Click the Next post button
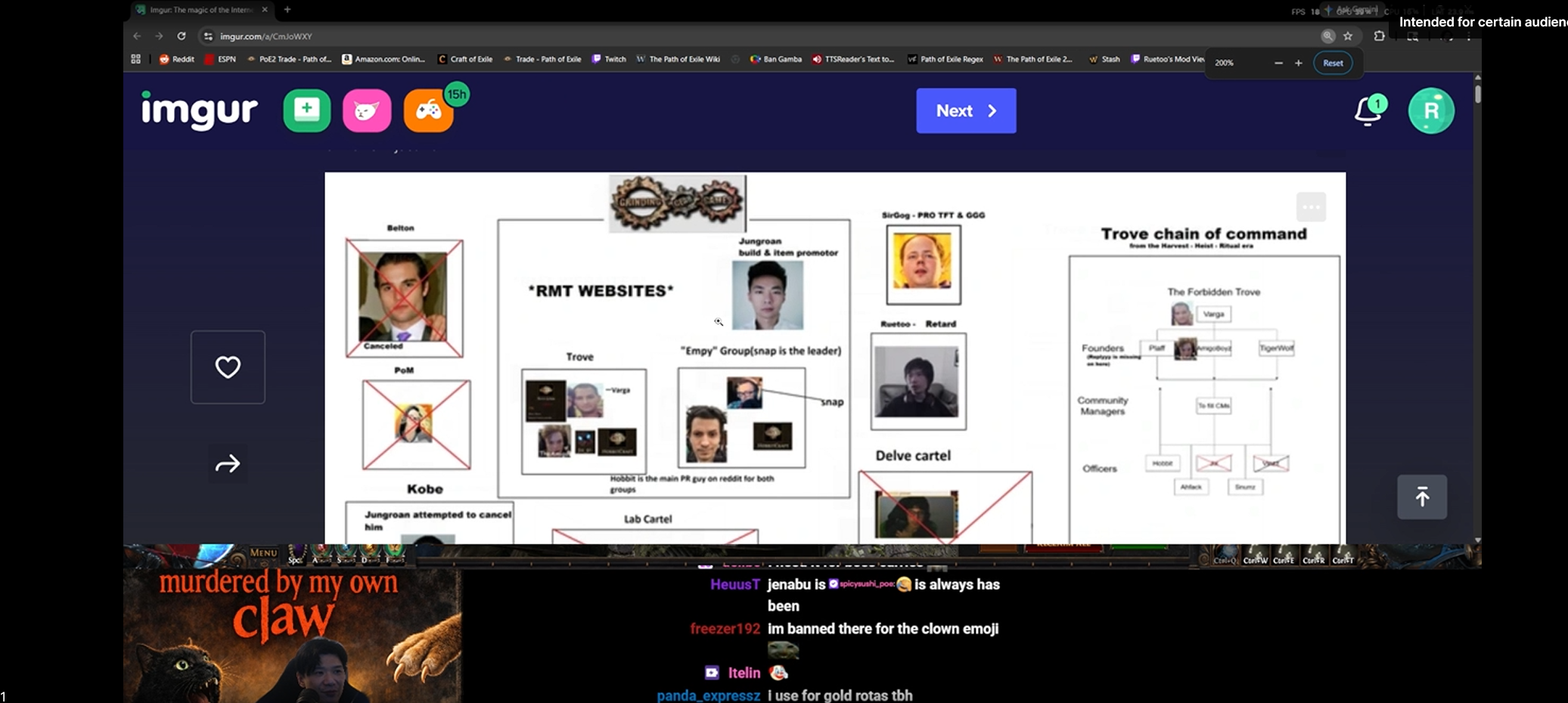Screen dimensions: 1568x703 tap(966, 111)
